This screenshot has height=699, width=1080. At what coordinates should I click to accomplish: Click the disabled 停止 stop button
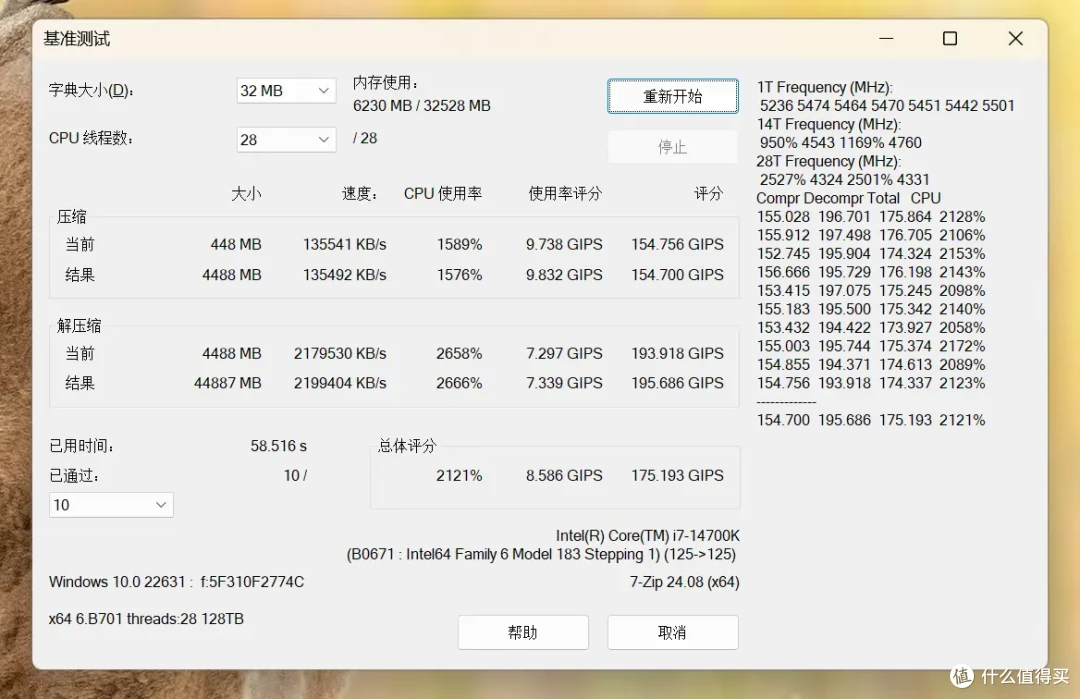[x=672, y=147]
